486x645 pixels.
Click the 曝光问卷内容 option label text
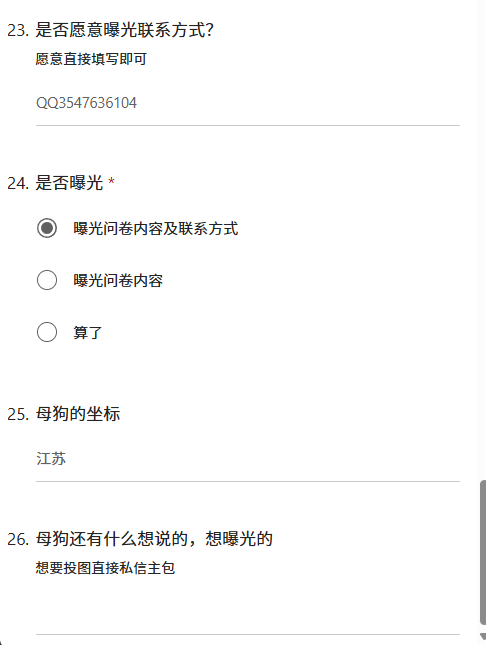pyautogui.click(x=118, y=281)
